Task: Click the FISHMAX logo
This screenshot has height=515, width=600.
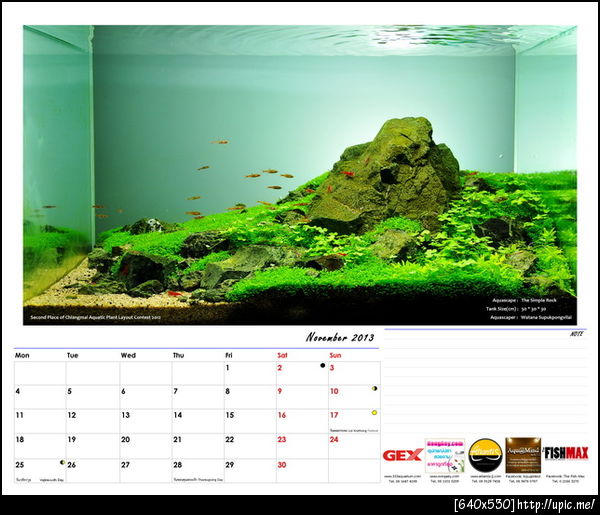Action: (x=566, y=454)
